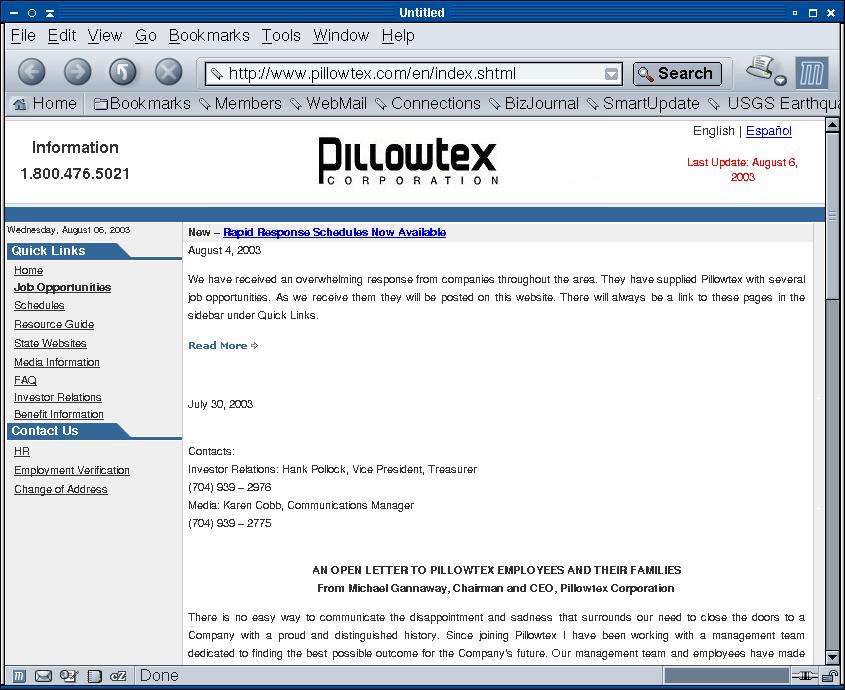Open the Window menu

(x=341, y=36)
